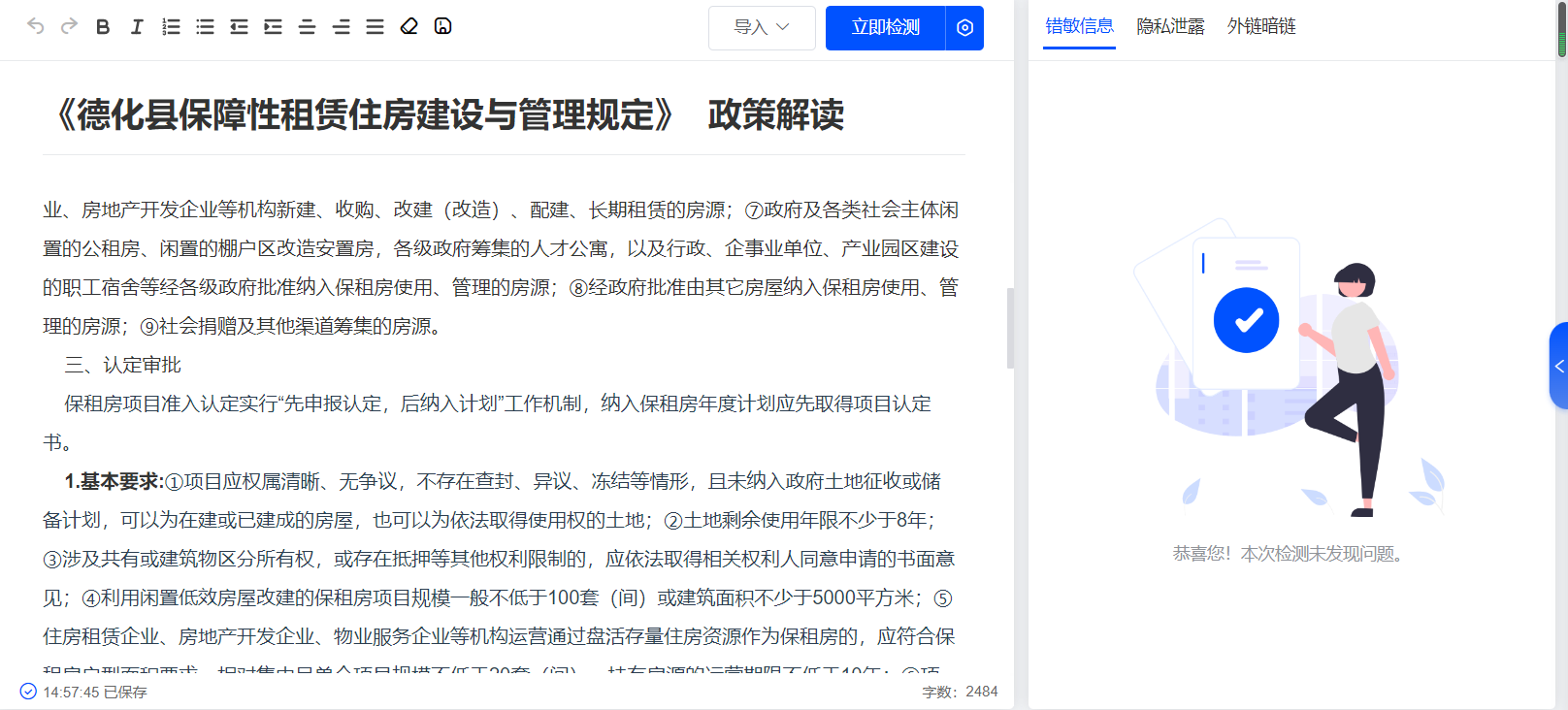Apply bulleted list formatting

coord(205,27)
